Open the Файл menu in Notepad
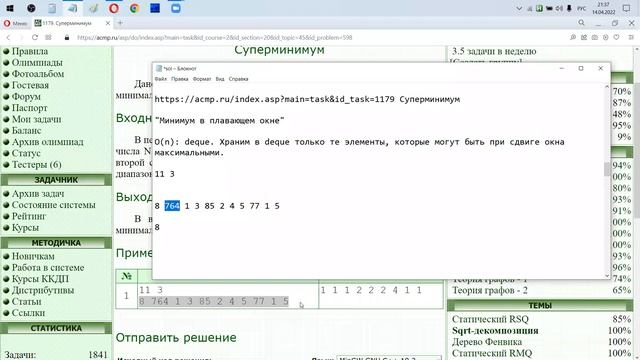 tap(161, 79)
